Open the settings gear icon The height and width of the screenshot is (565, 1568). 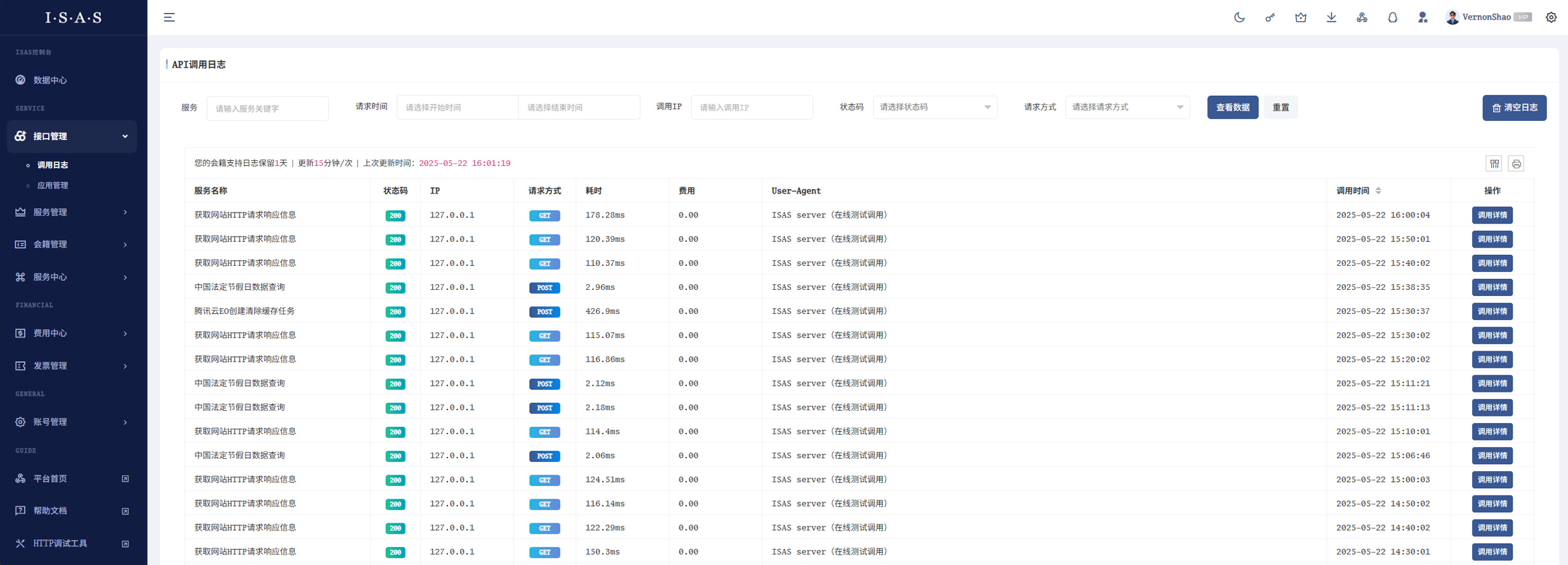coord(1551,17)
